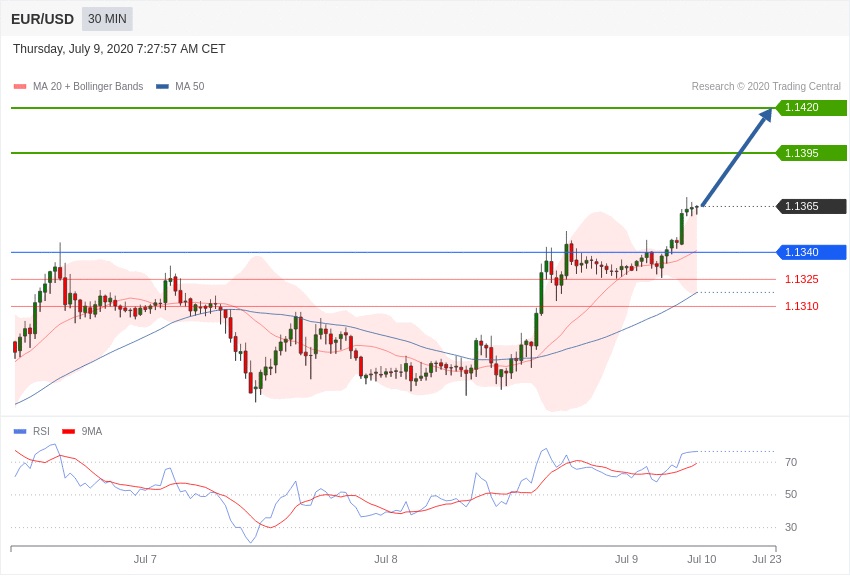Click the 1.1325 red support price label
The width and height of the screenshot is (850, 576).
[x=801, y=279]
